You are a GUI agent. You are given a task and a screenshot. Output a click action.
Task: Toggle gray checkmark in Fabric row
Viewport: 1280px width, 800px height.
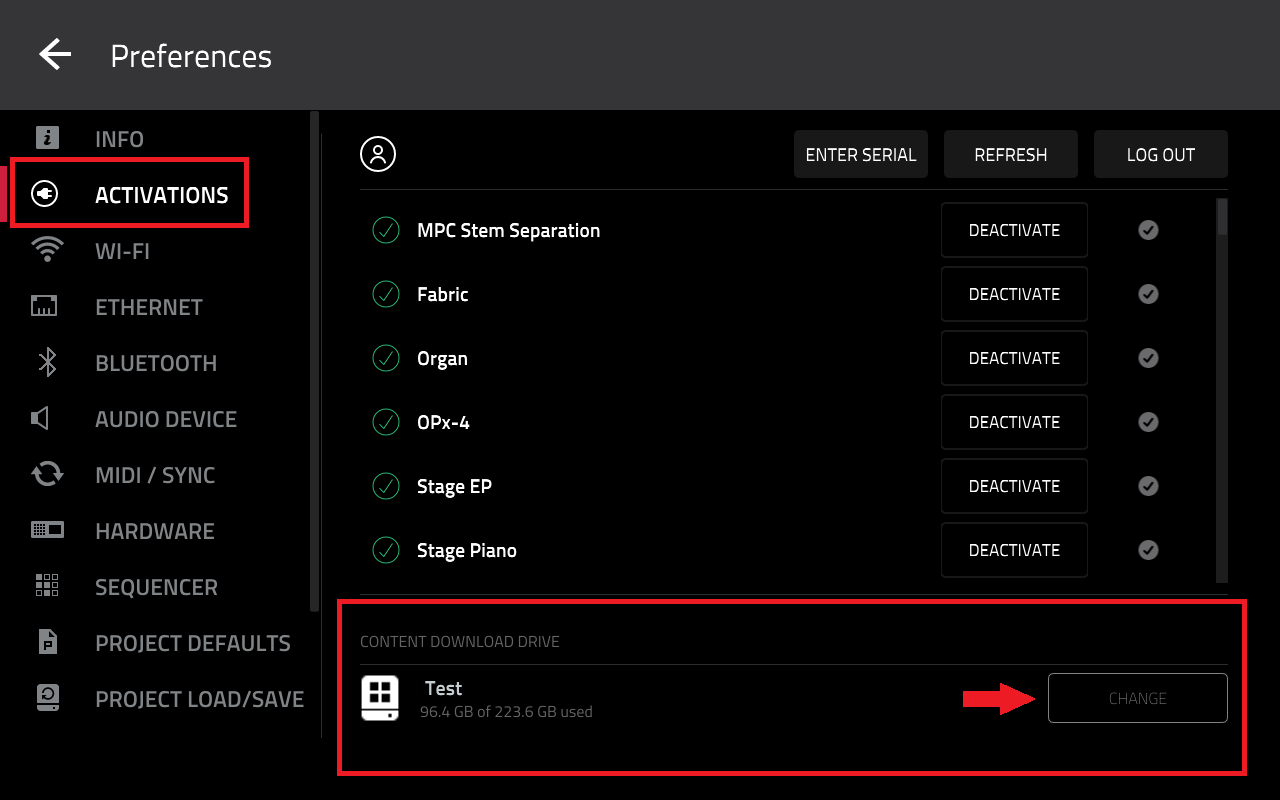pyautogui.click(x=1149, y=294)
